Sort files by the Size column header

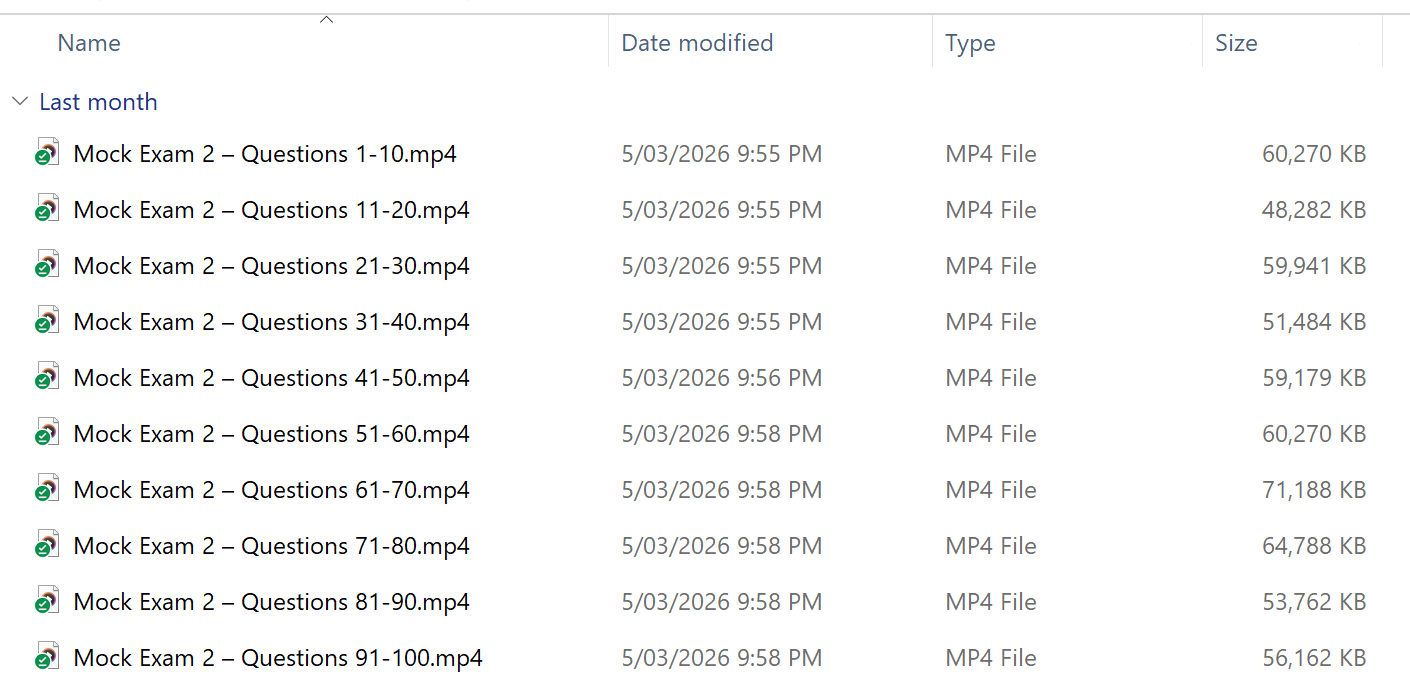[1236, 43]
